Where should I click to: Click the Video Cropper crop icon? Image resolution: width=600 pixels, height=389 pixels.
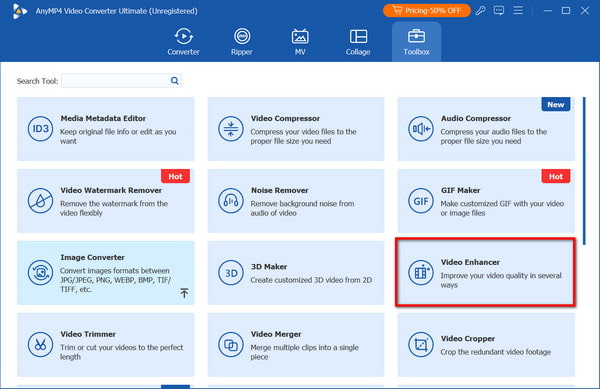click(421, 345)
